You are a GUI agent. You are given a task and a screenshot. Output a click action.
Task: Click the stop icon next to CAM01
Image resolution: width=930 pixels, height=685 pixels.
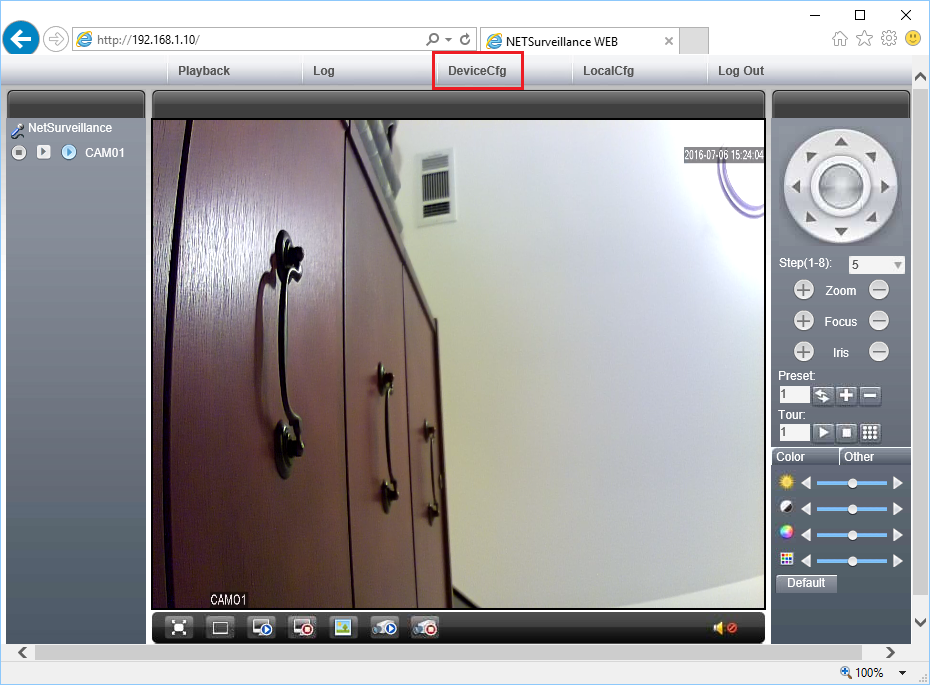19,152
